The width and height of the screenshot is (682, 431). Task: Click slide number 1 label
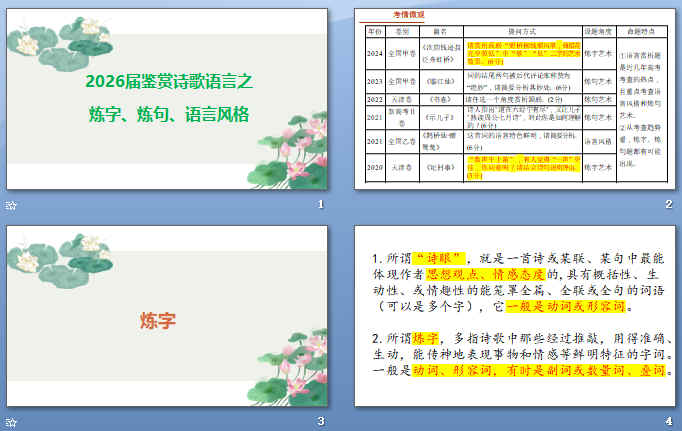tap(321, 204)
